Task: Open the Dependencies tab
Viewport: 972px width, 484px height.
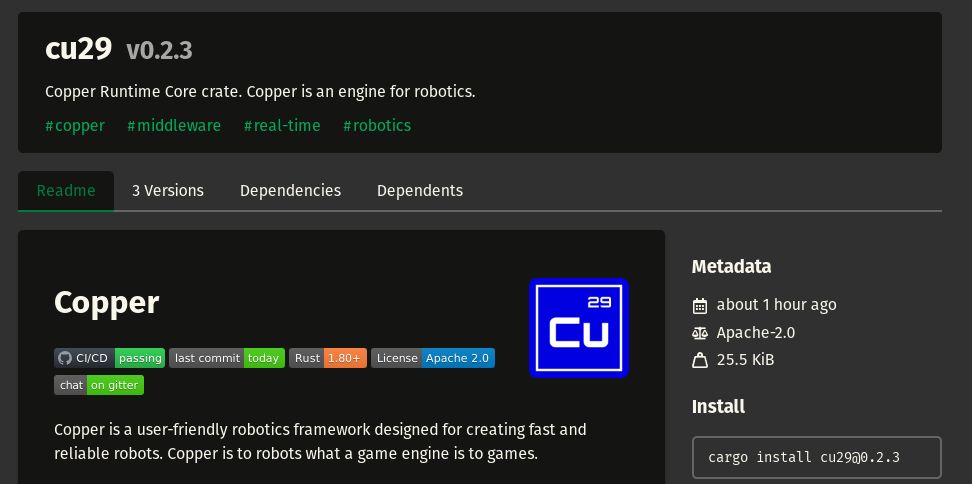Action: pos(290,191)
